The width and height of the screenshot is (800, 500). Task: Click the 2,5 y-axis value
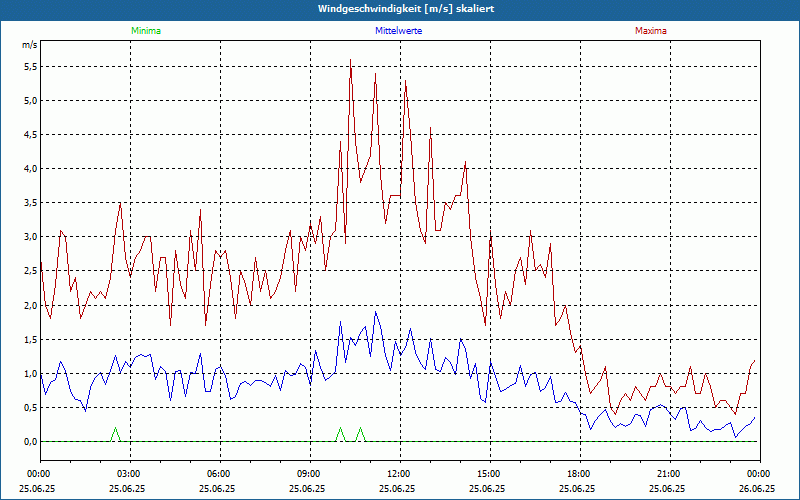[31, 271]
